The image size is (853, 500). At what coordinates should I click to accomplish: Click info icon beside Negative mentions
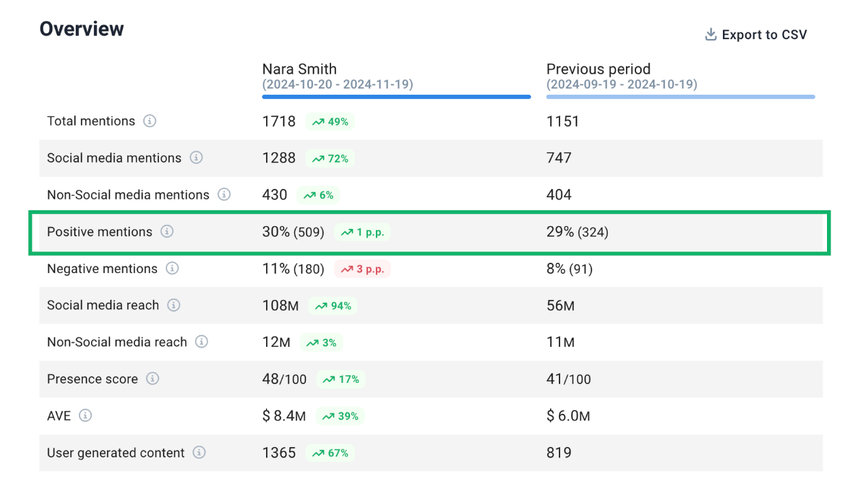172,268
